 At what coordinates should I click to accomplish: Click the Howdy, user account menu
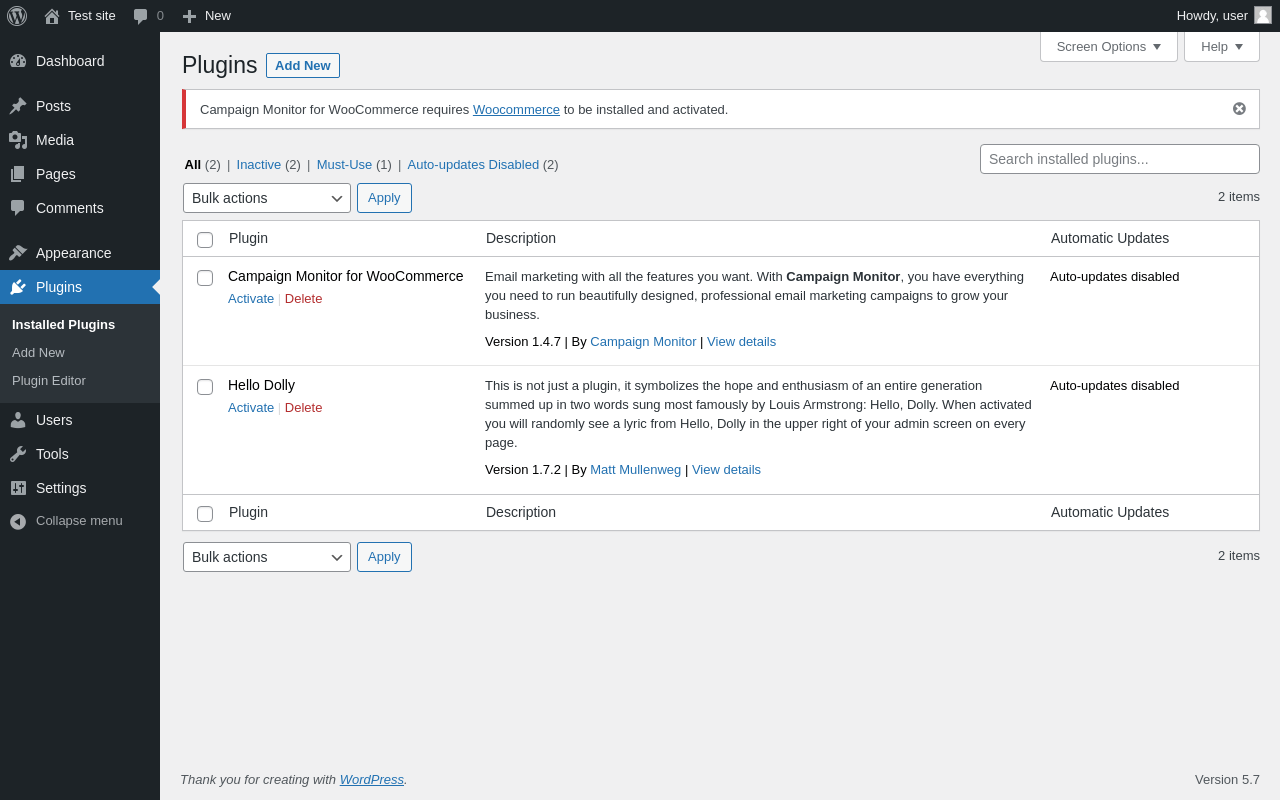tap(1224, 16)
